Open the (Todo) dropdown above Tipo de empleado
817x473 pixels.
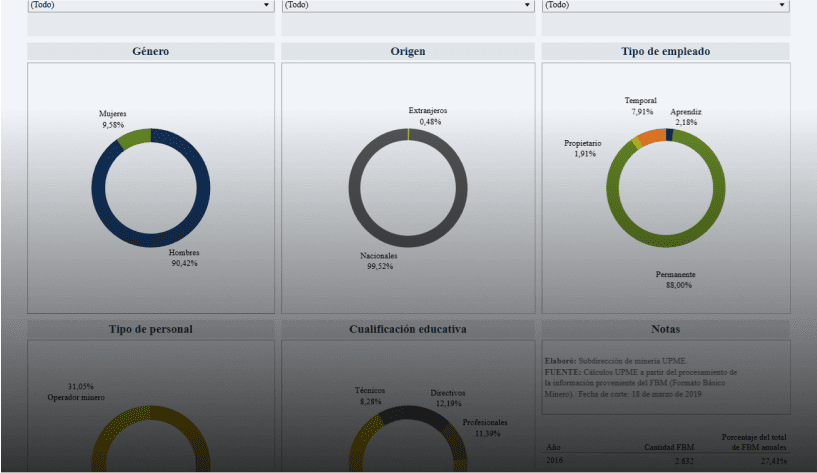[665, 5]
